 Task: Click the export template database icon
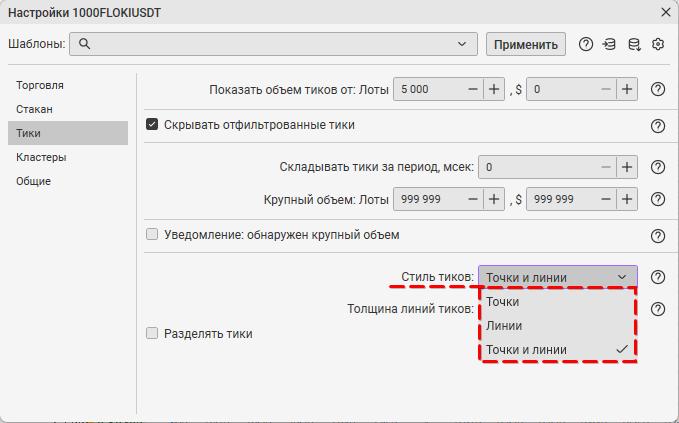(x=633, y=44)
